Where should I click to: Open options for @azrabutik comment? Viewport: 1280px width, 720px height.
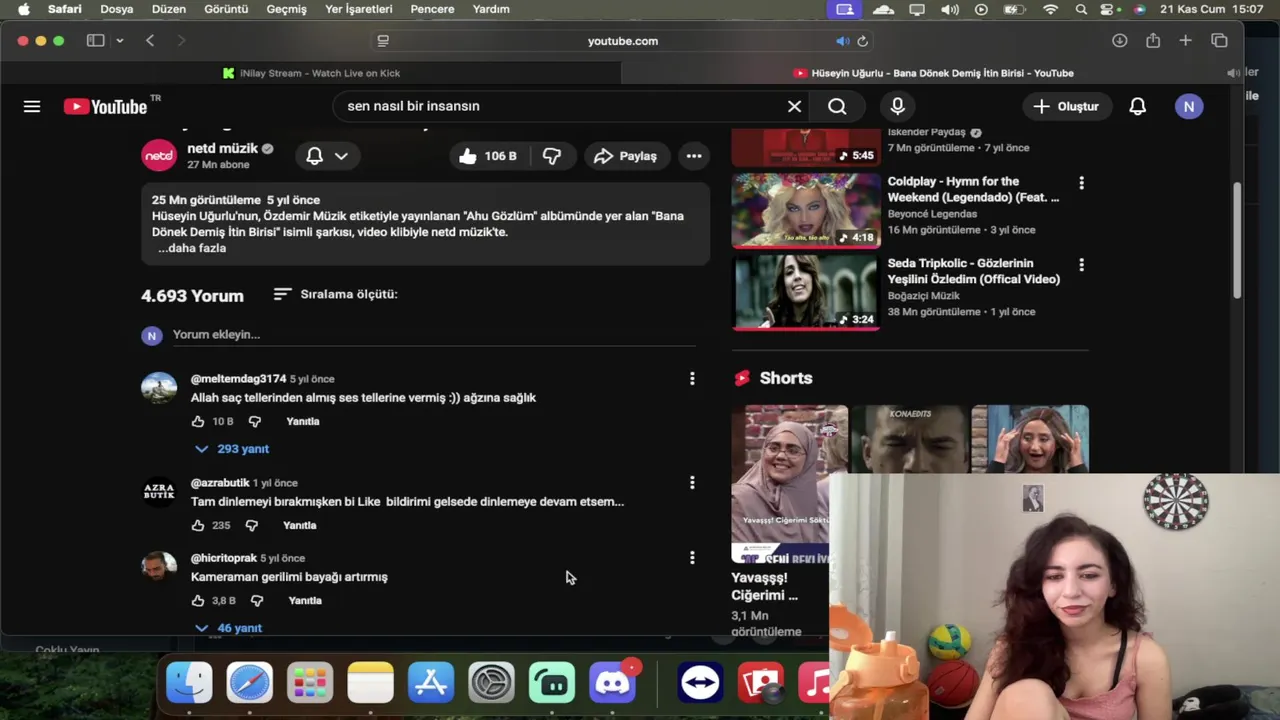coord(692,483)
